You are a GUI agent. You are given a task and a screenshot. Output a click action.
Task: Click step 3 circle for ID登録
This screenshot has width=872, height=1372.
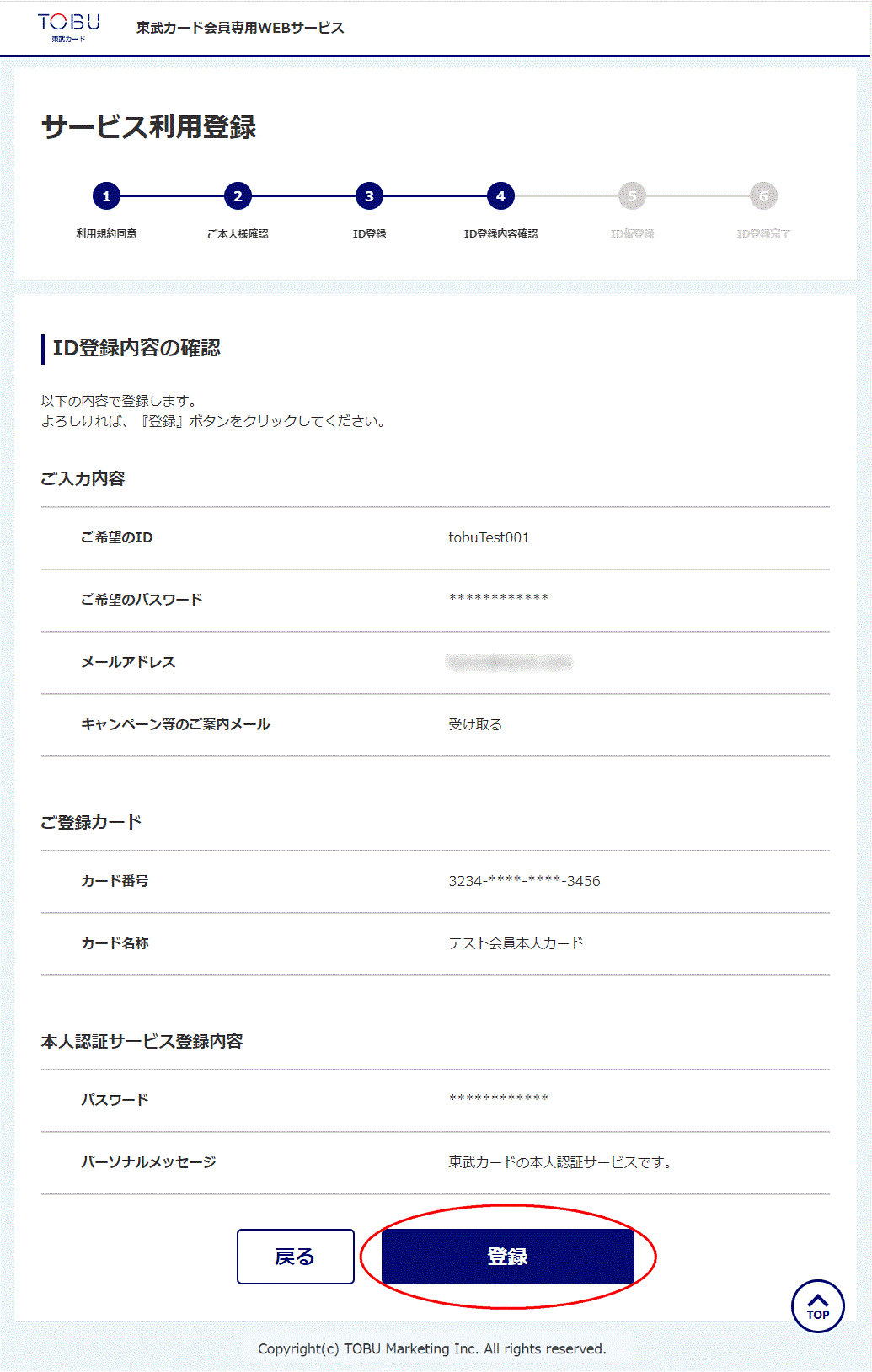pyautogui.click(x=369, y=196)
